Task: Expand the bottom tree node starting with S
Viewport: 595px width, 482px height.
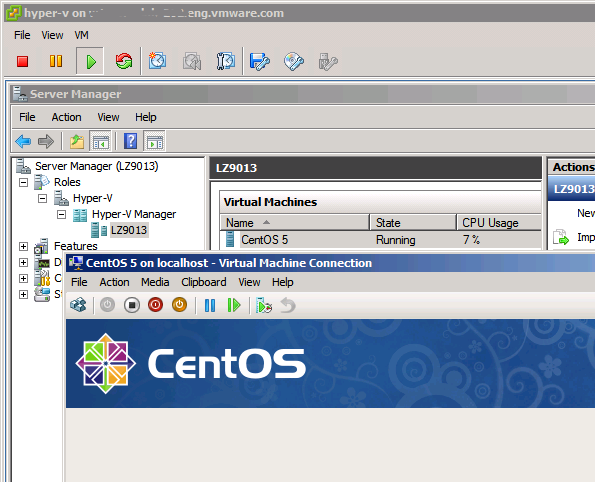Action: tap(24, 295)
